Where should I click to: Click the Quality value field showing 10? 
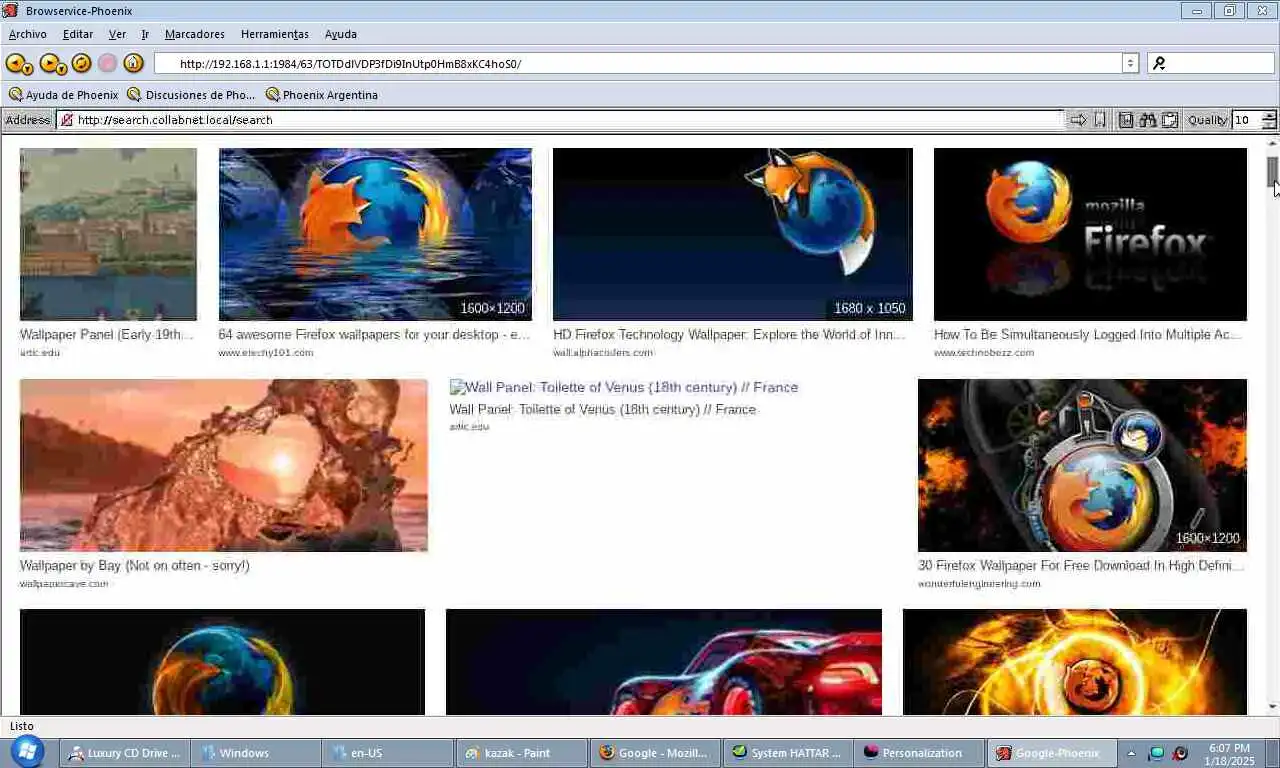pyautogui.click(x=1247, y=120)
